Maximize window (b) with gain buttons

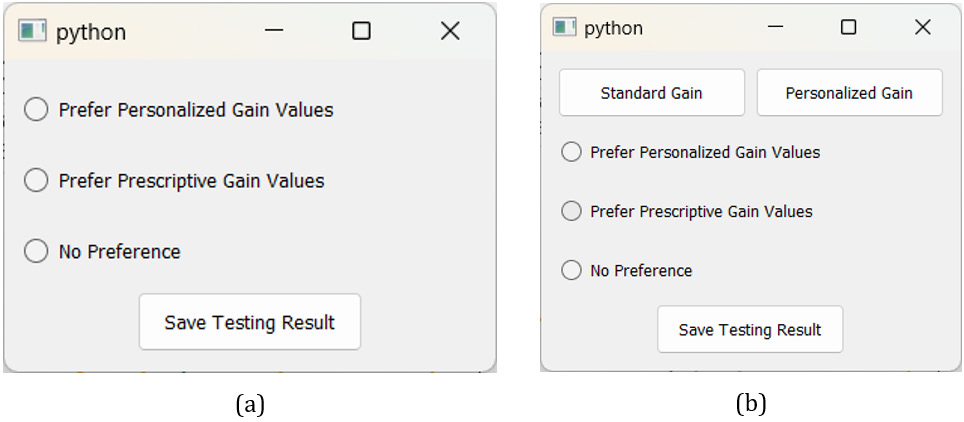coord(849,27)
